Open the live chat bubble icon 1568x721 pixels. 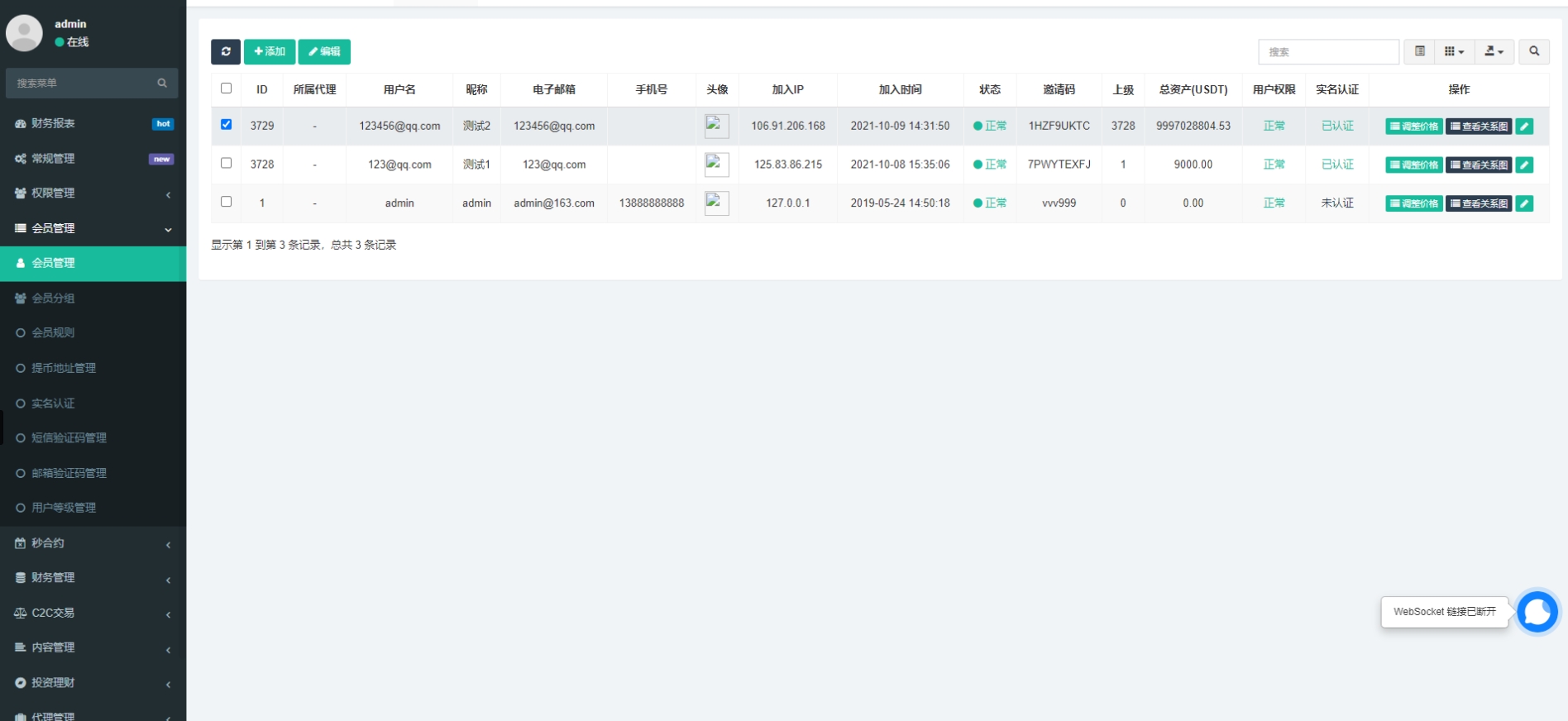tap(1537, 612)
